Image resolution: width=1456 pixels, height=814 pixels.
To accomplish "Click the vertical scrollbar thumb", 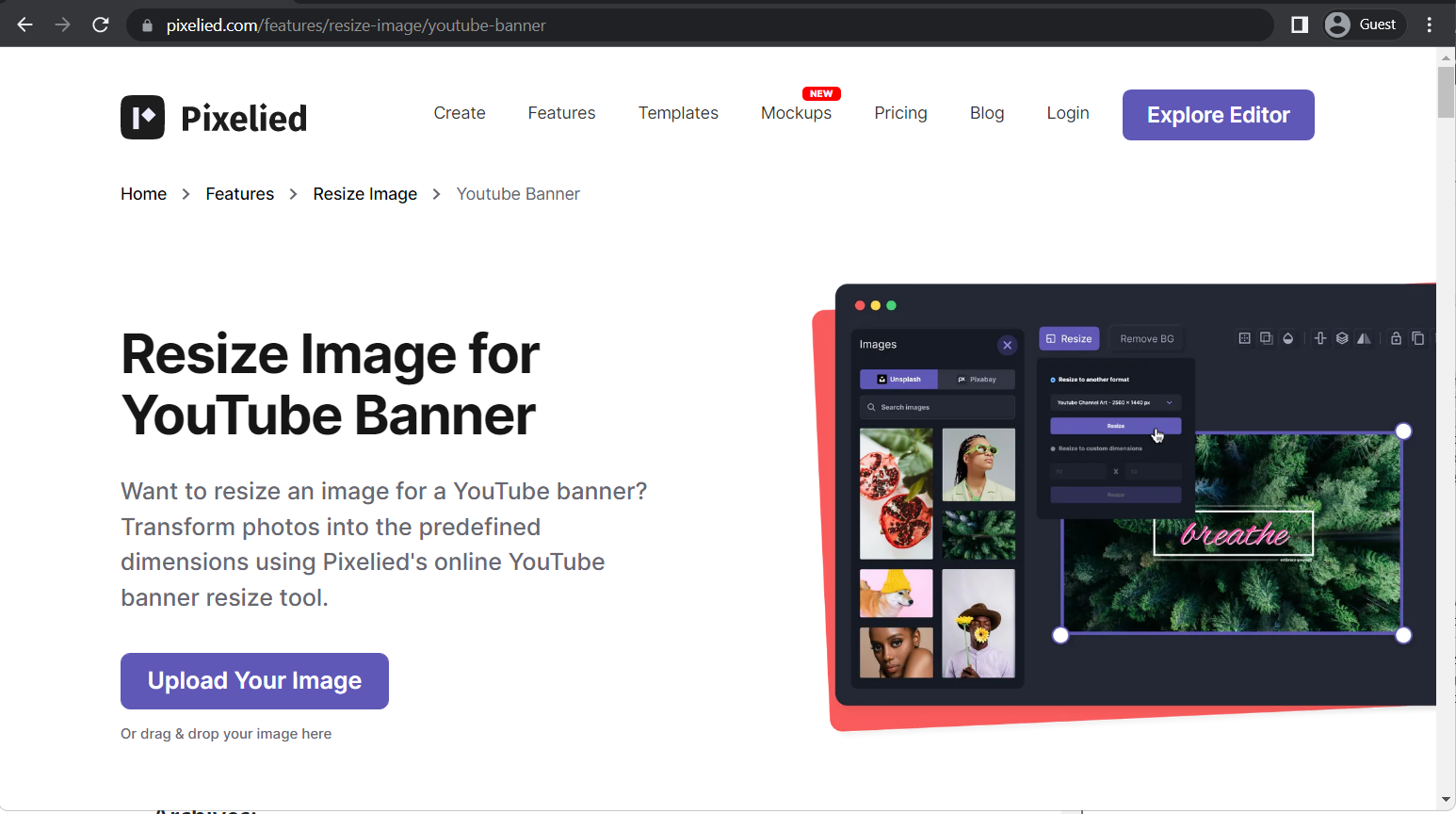I will 1447,92.
